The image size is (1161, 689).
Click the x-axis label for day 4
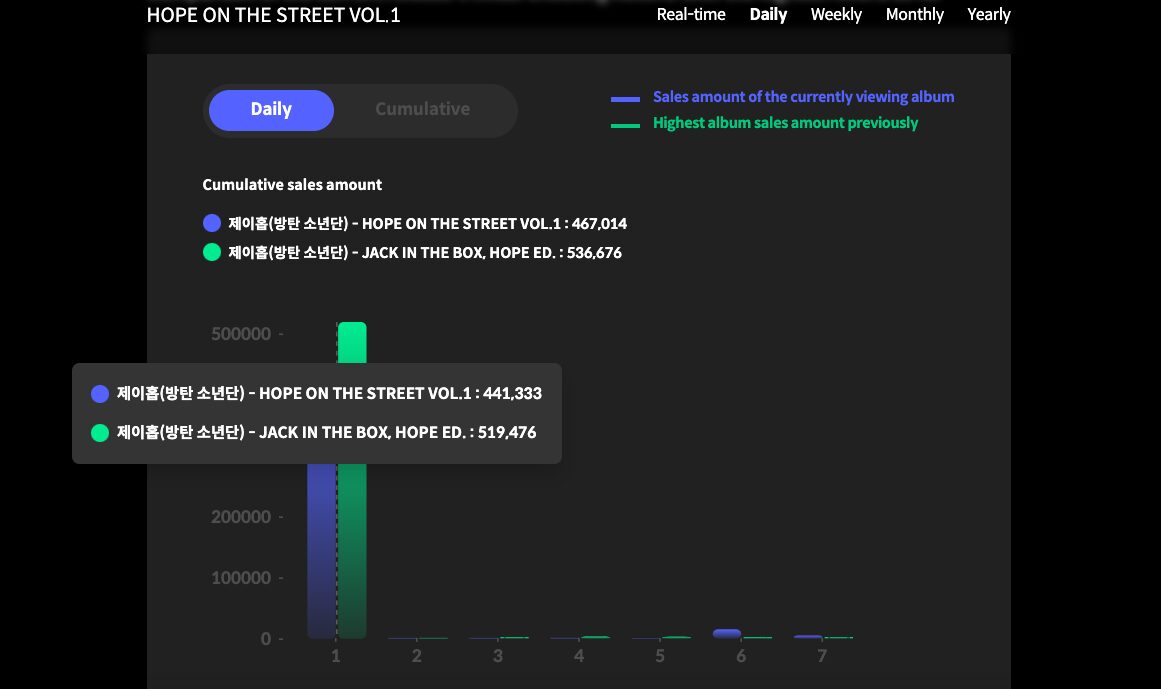pyautogui.click(x=579, y=656)
